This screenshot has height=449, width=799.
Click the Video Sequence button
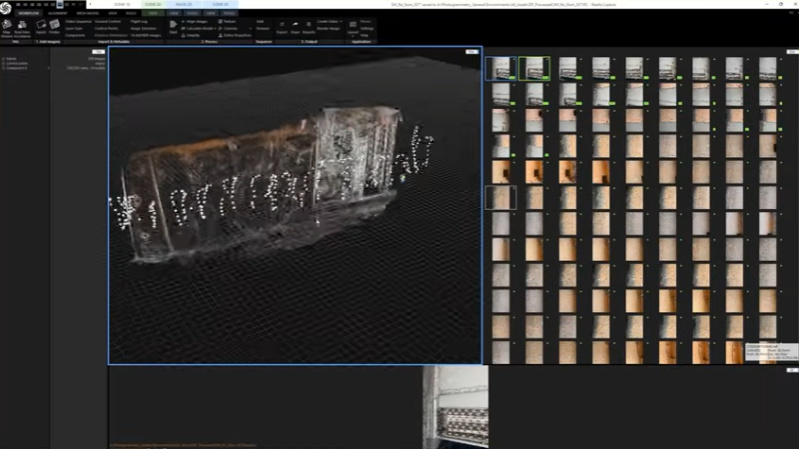coord(78,20)
